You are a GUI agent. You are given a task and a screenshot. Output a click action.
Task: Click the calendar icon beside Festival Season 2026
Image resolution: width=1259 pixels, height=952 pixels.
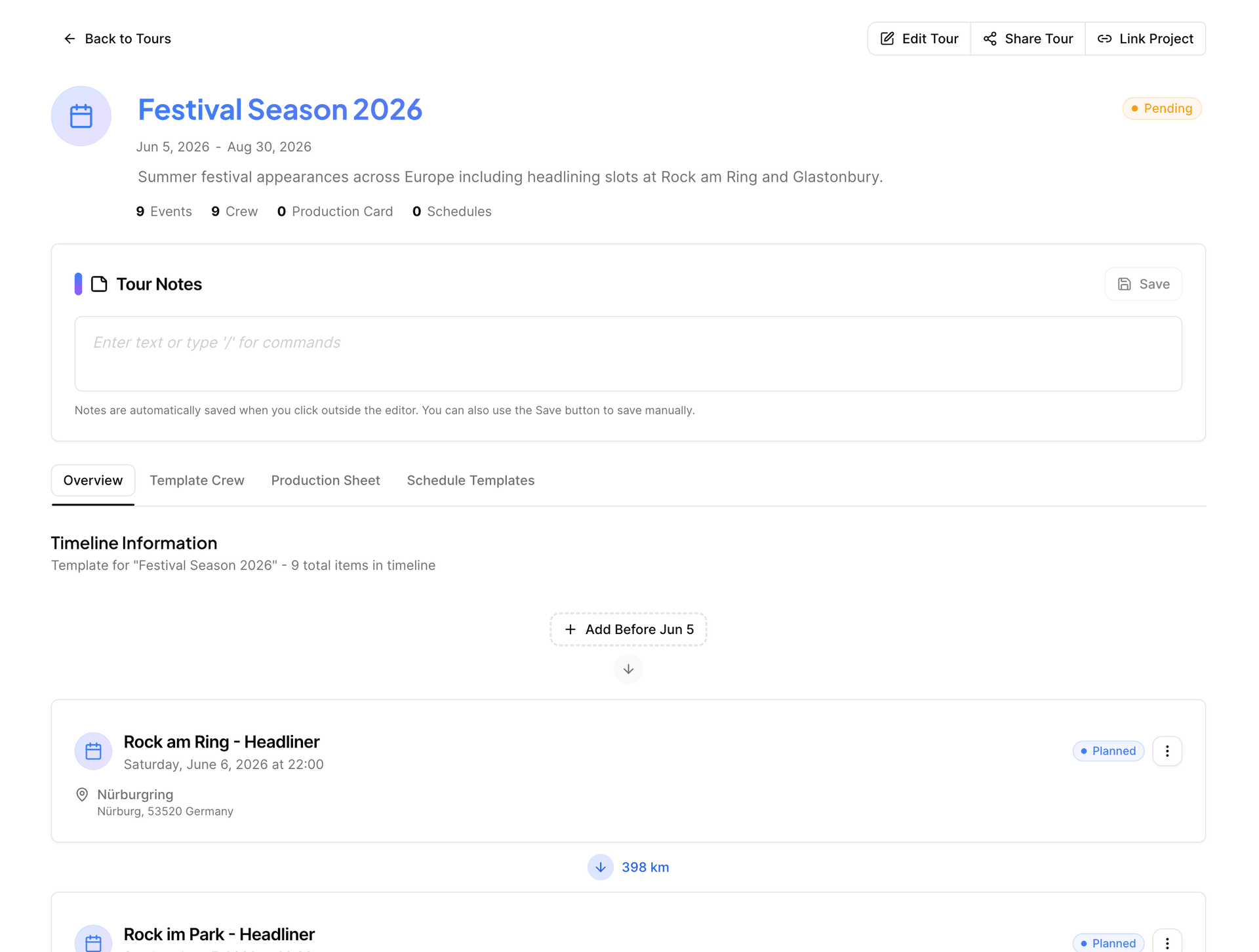pyautogui.click(x=81, y=115)
